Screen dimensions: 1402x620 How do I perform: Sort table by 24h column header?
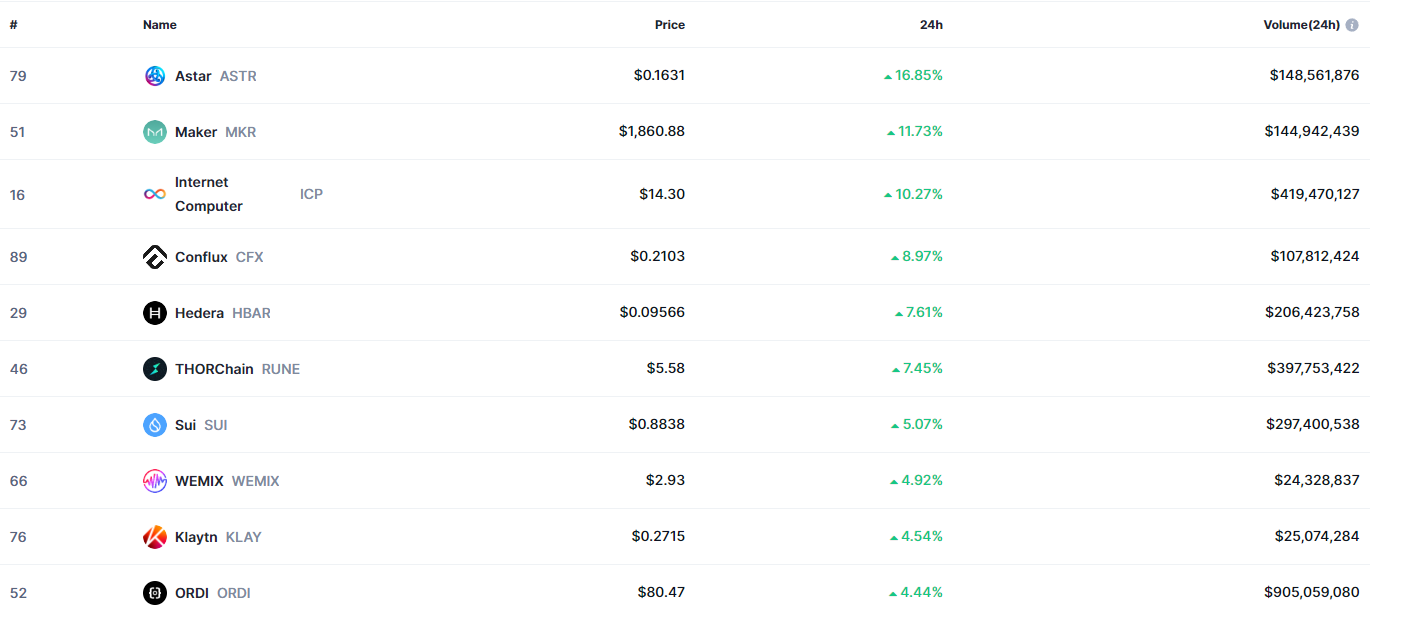pyautogui.click(x=931, y=25)
